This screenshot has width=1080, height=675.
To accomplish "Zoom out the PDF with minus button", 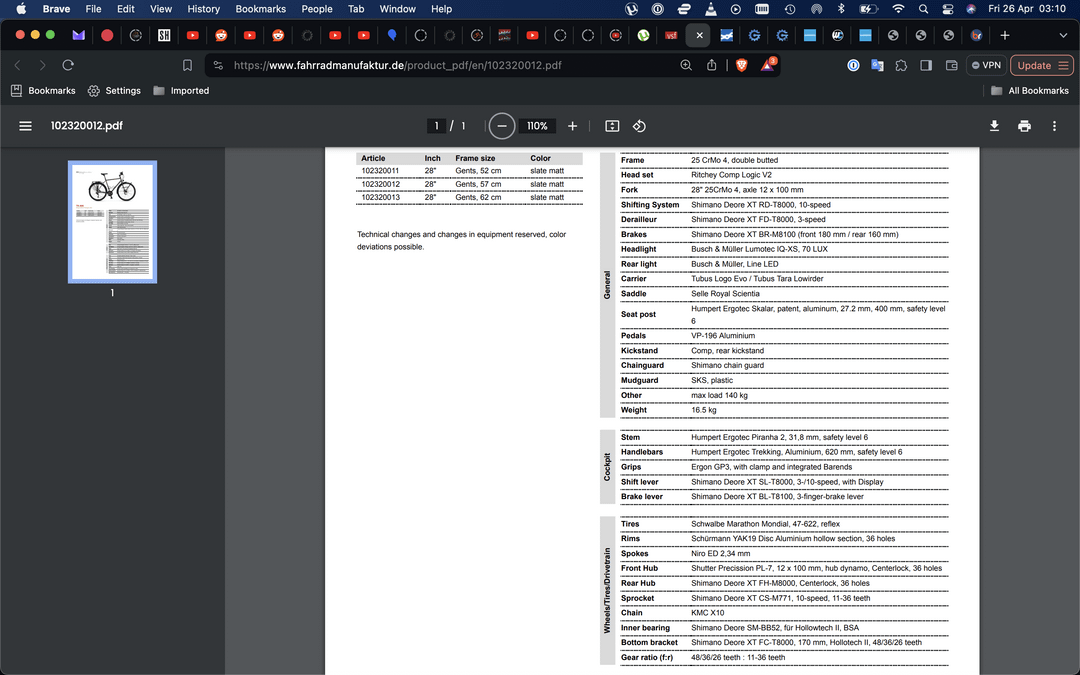I will point(501,126).
